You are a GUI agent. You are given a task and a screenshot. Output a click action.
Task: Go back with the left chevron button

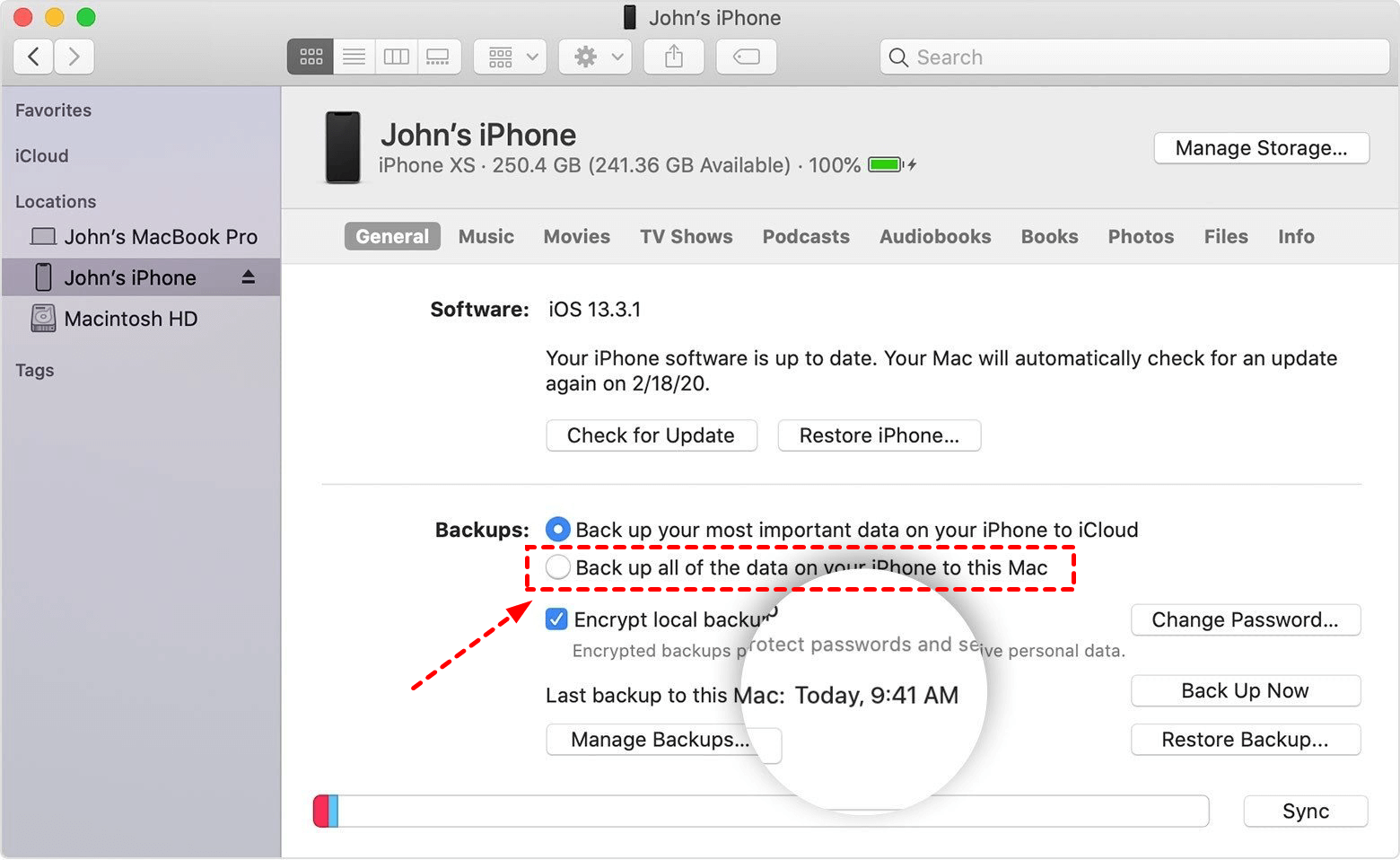click(33, 57)
